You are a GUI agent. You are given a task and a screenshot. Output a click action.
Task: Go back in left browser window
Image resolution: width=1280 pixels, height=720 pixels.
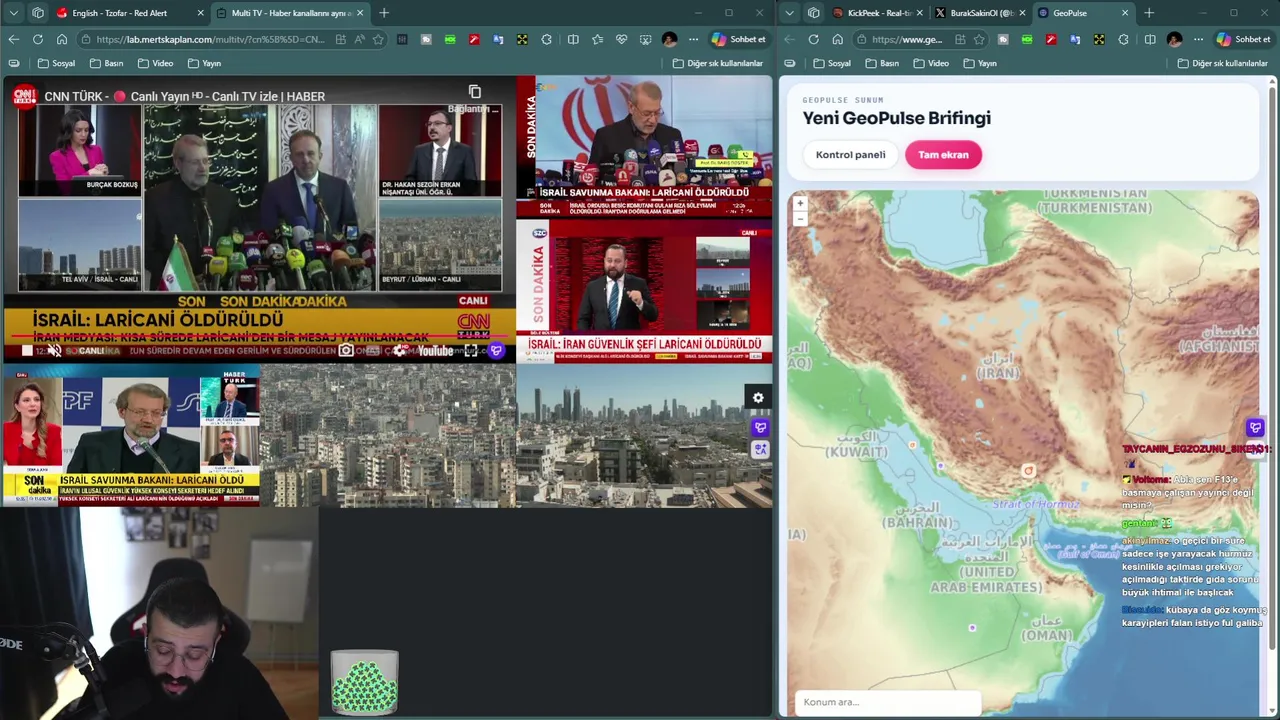(x=13, y=39)
